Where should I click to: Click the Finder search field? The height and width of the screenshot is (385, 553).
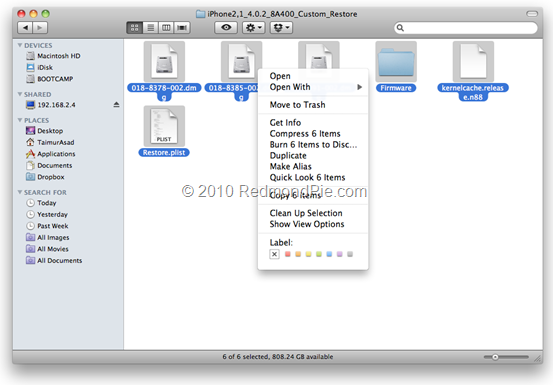466,28
